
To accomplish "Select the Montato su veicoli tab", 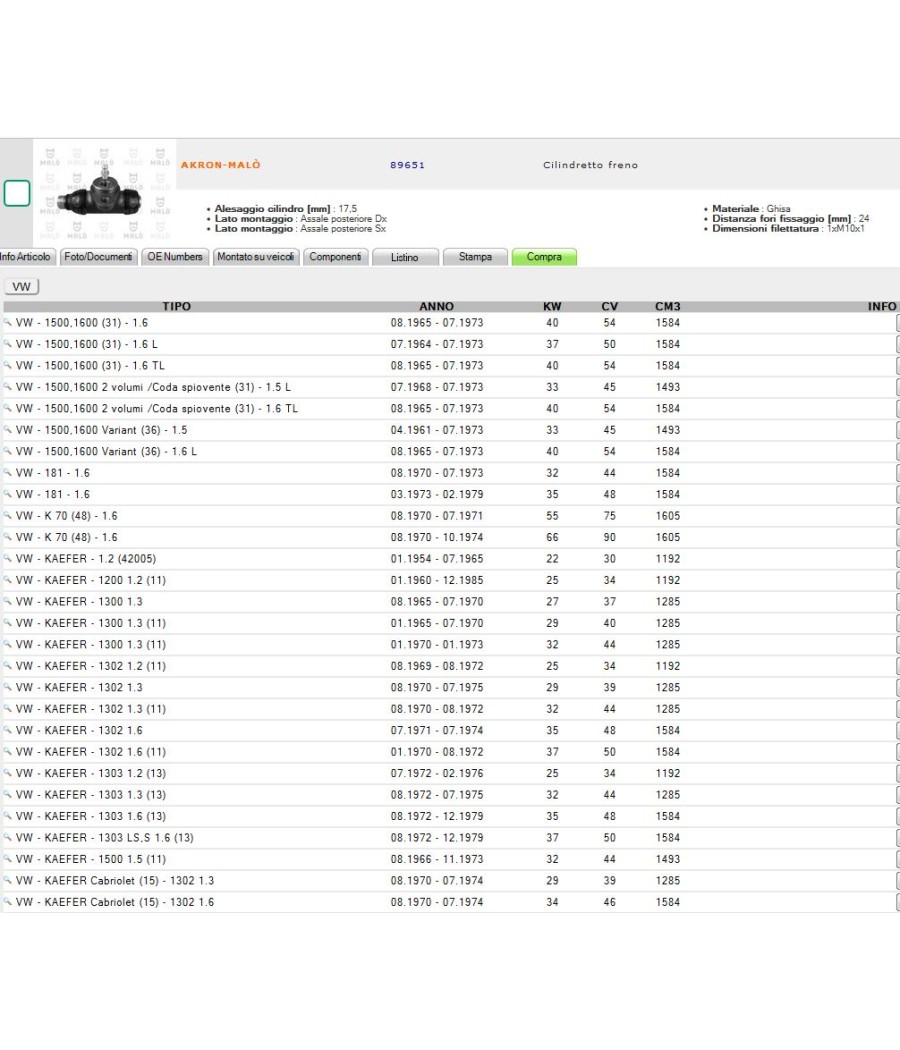I will click(256, 256).
